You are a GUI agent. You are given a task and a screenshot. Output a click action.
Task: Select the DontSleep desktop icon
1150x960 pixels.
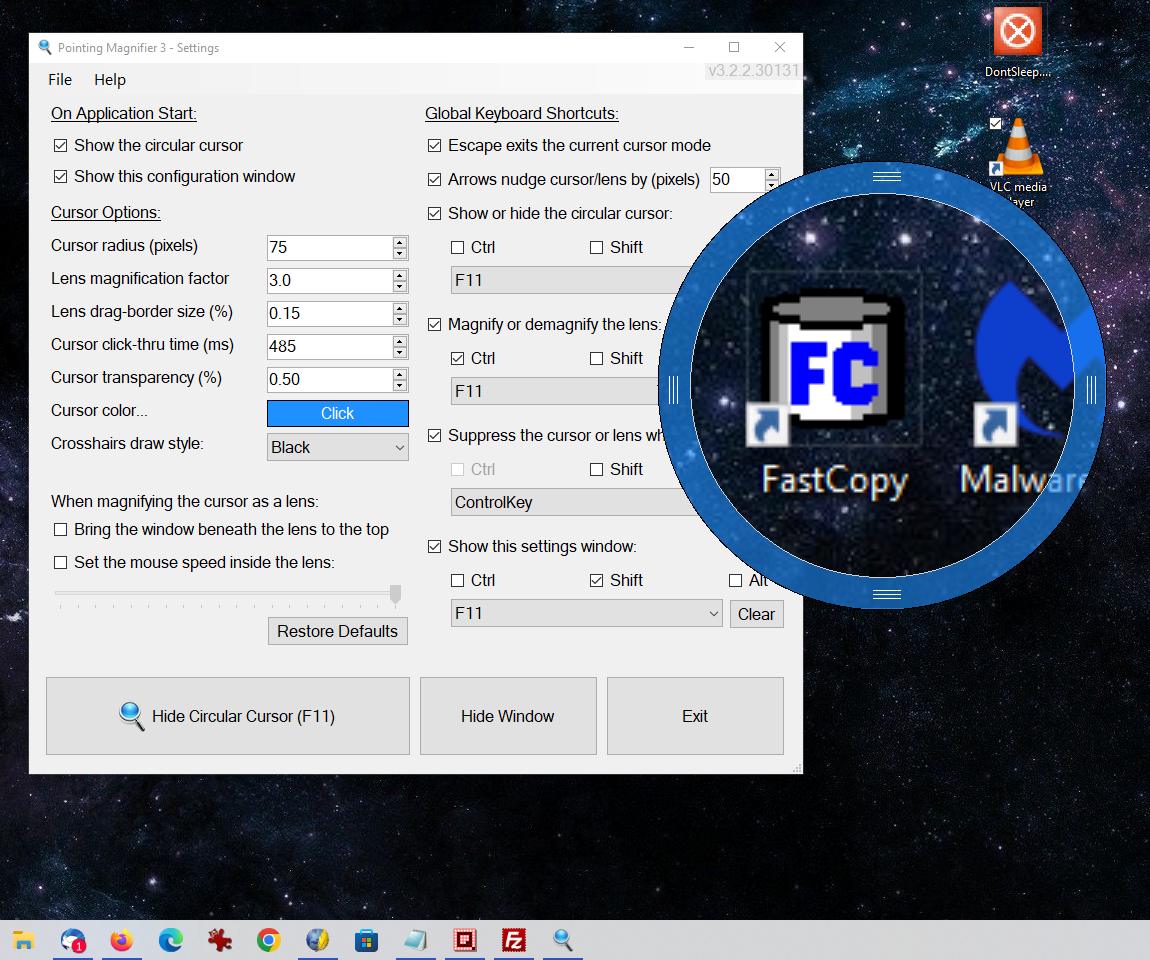click(1018, 43)
